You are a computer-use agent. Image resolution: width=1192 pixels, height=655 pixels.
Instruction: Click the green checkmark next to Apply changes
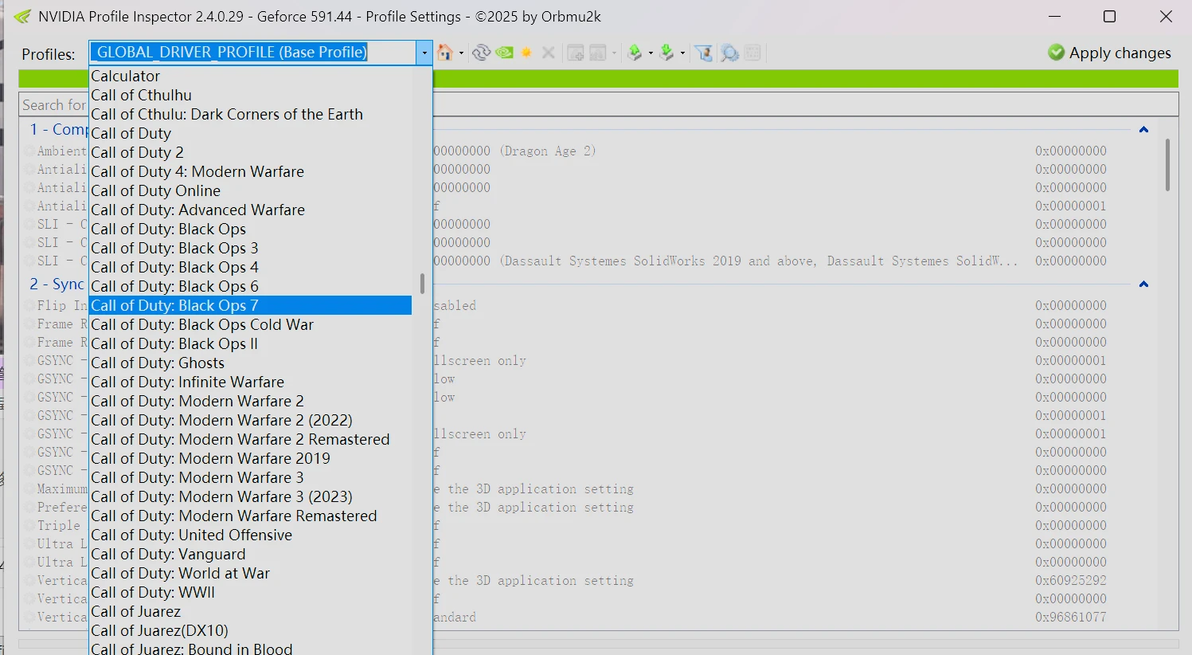tap(1055, 52)
